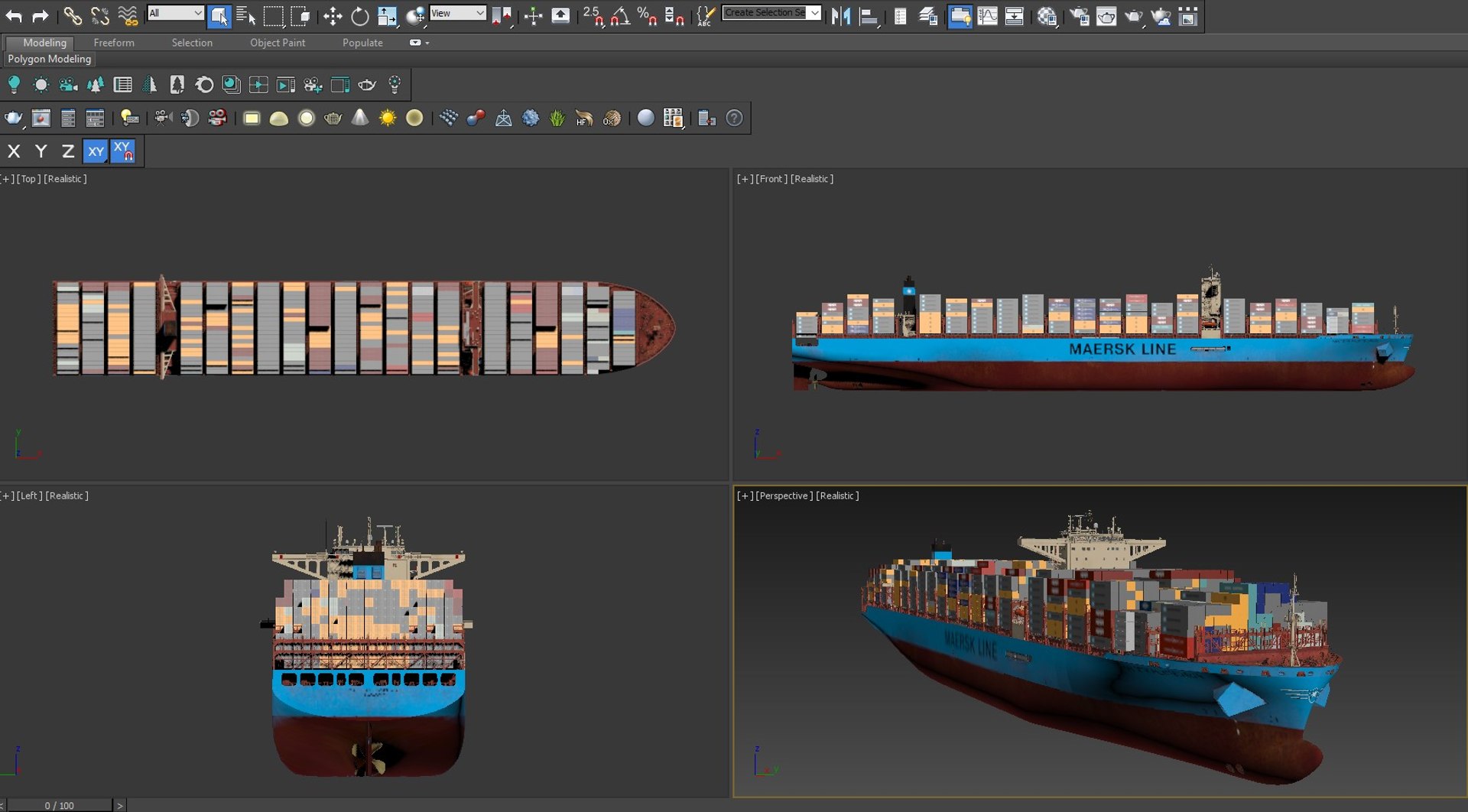
Task: Toggle Percent Snap
Action: tap(647, 16)
